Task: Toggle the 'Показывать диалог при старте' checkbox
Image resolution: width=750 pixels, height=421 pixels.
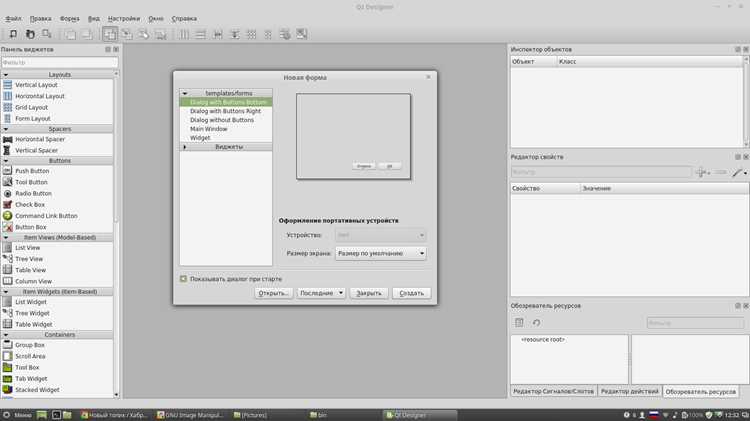Action: tap(183, 278)
